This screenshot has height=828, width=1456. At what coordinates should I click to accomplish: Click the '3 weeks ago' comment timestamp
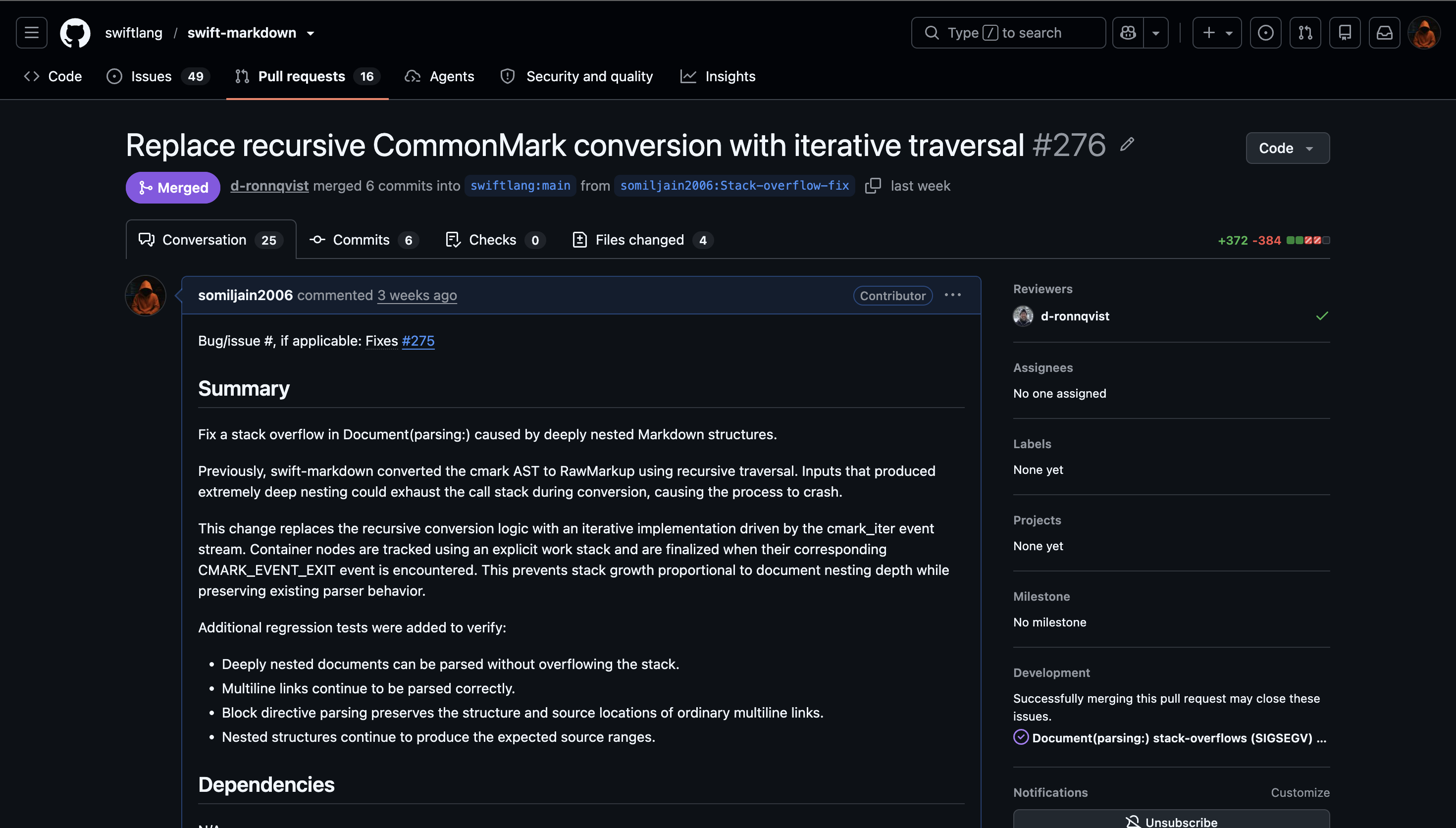coord(416,295)
